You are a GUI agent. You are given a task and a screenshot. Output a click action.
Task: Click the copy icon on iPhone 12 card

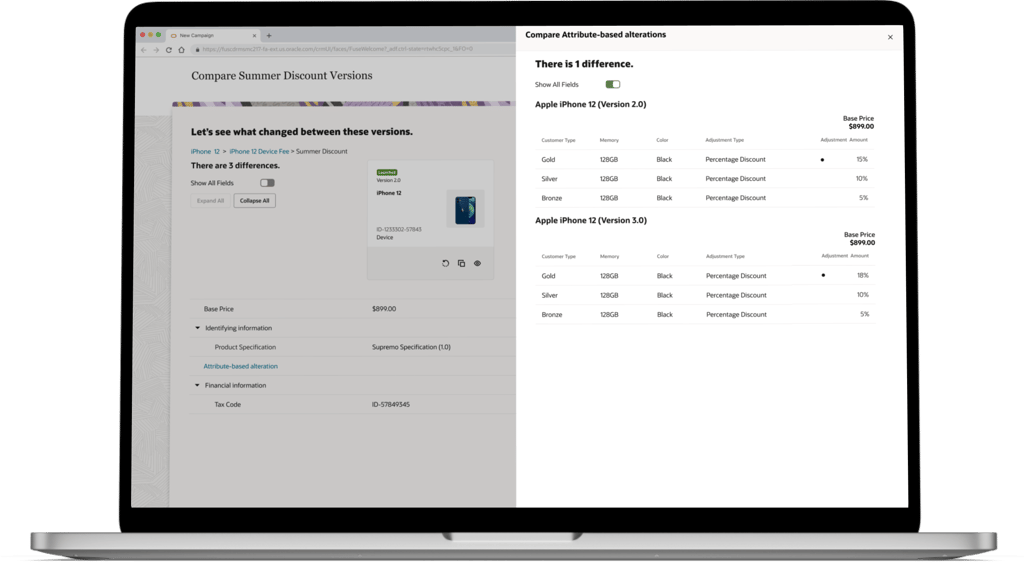tap(461, 263)
